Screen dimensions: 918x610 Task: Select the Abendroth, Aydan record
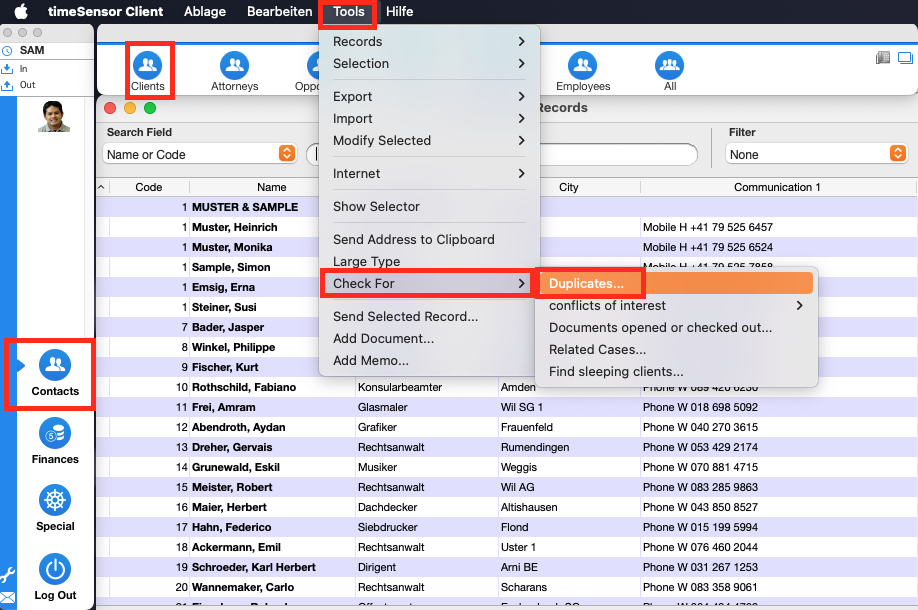(506, 427)
